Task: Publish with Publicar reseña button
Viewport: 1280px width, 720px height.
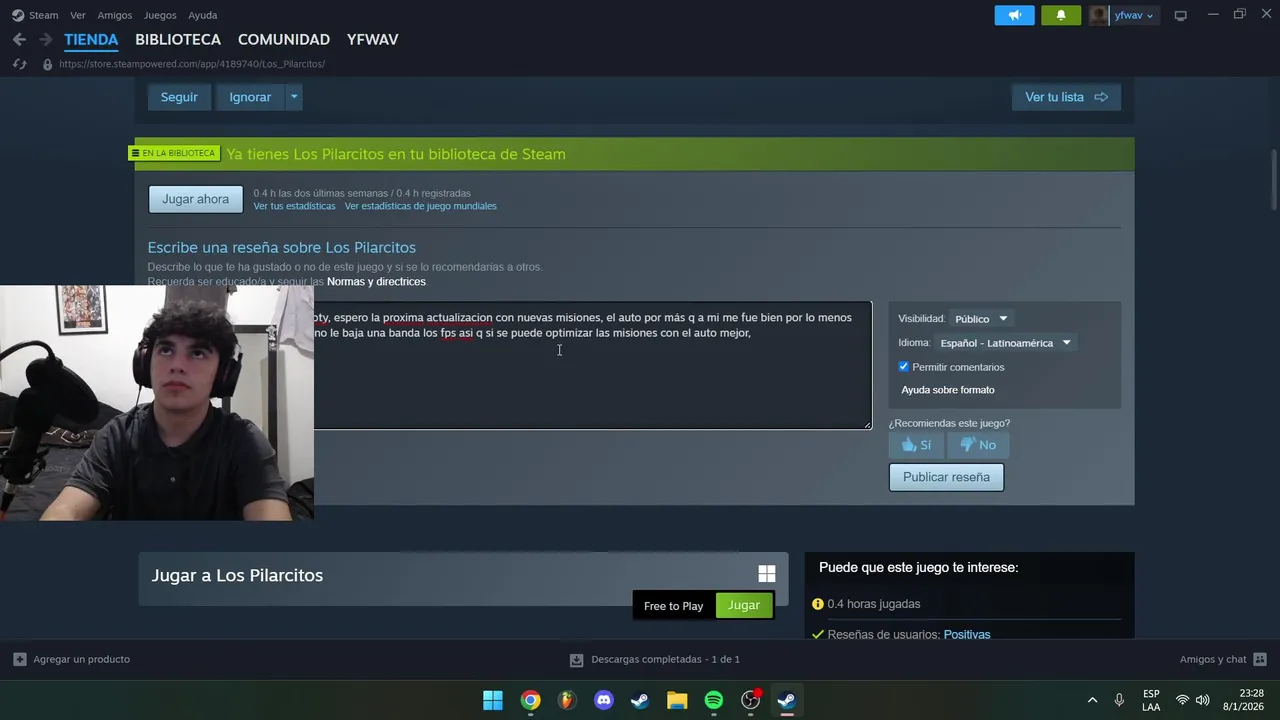Action: [x=946, y=477]
